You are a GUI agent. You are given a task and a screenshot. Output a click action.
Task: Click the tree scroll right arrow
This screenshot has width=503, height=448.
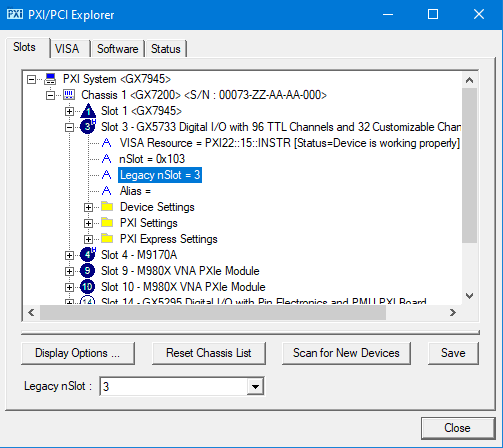453,312
